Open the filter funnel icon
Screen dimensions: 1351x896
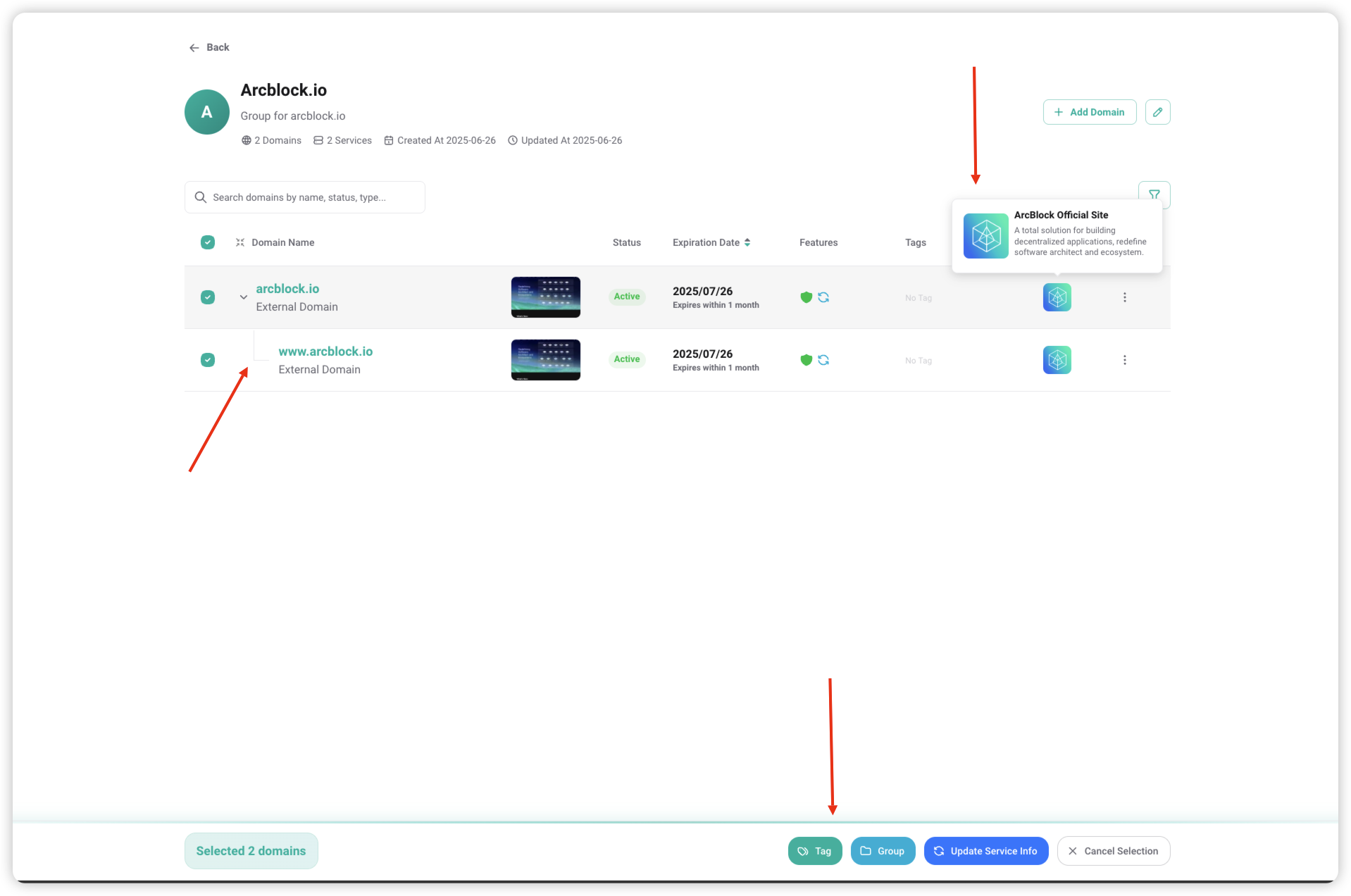click(1154, 194)
